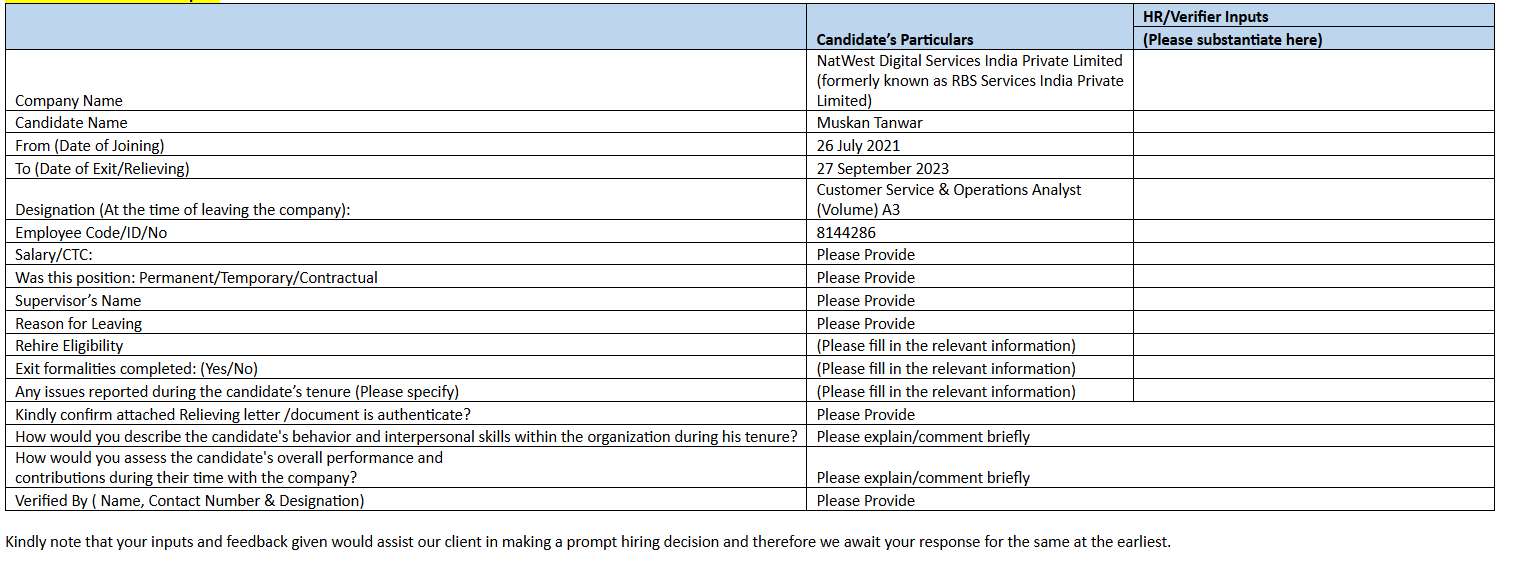Screen dimensions: 1533x568
Task: Click the empty HR input cell for Company Name
Action: pyautogui.click(x=1313, y=80)
